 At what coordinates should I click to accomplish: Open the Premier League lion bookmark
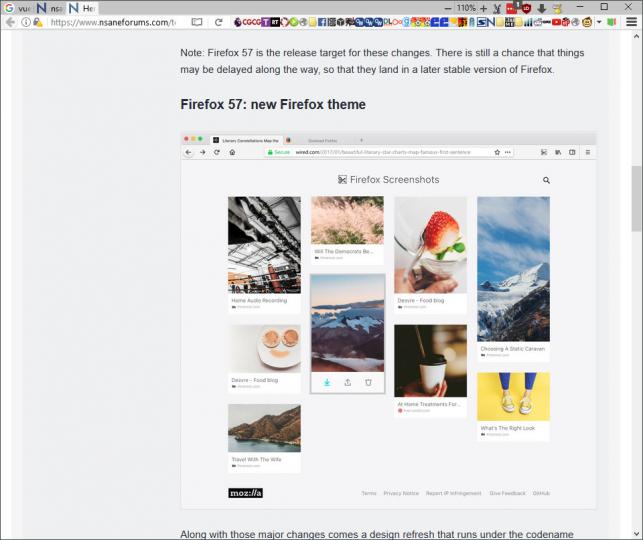(237, 22)
